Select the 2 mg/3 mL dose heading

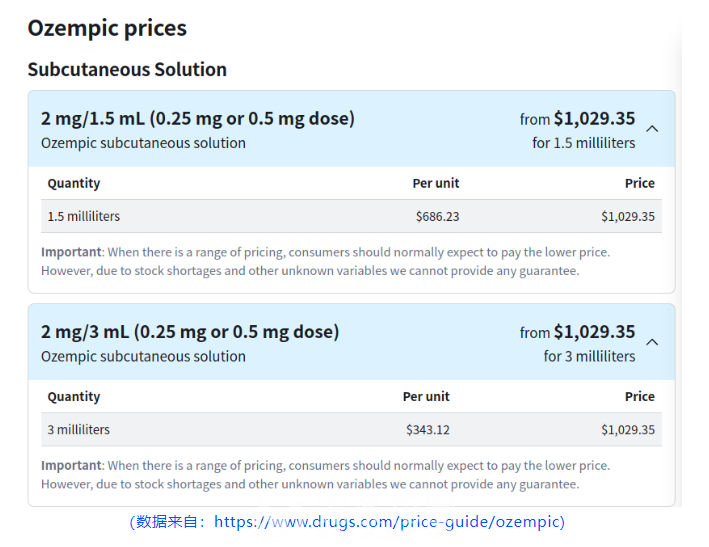pyautogui.click(x=190, y=332)
